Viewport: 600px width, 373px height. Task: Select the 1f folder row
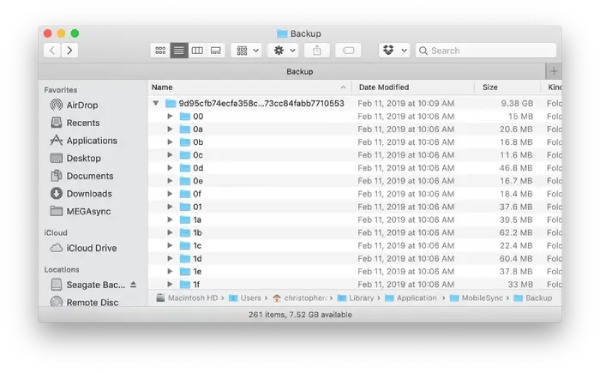[x=355, y=284]
